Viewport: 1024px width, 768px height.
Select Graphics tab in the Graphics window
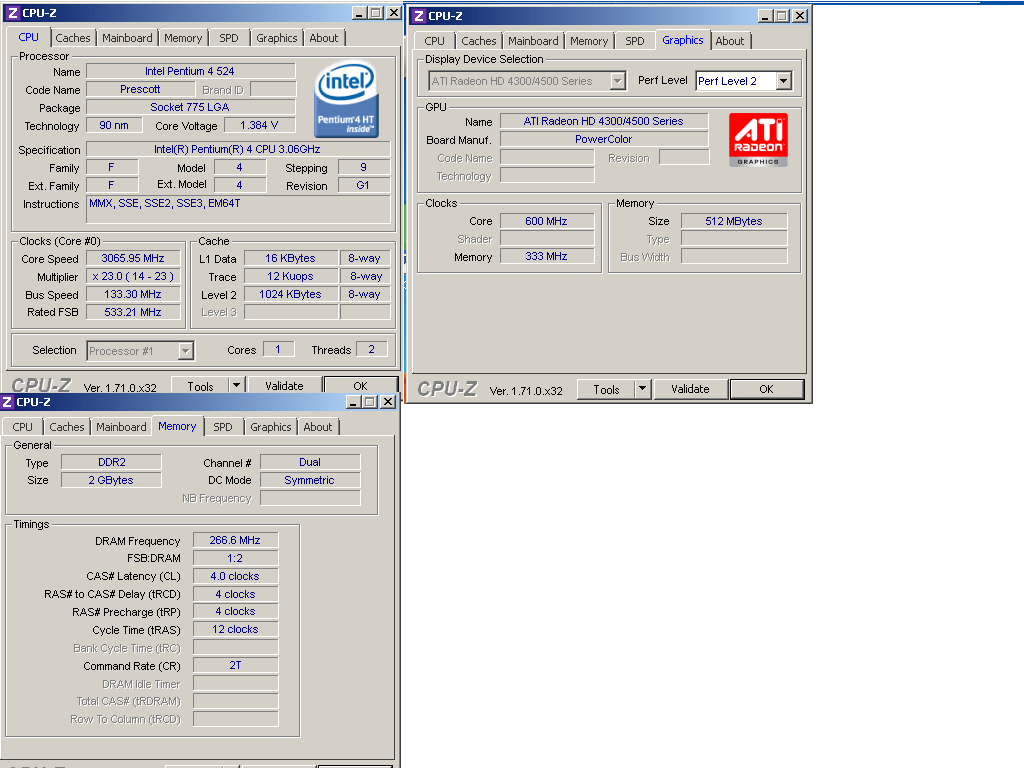coord(682,40)
